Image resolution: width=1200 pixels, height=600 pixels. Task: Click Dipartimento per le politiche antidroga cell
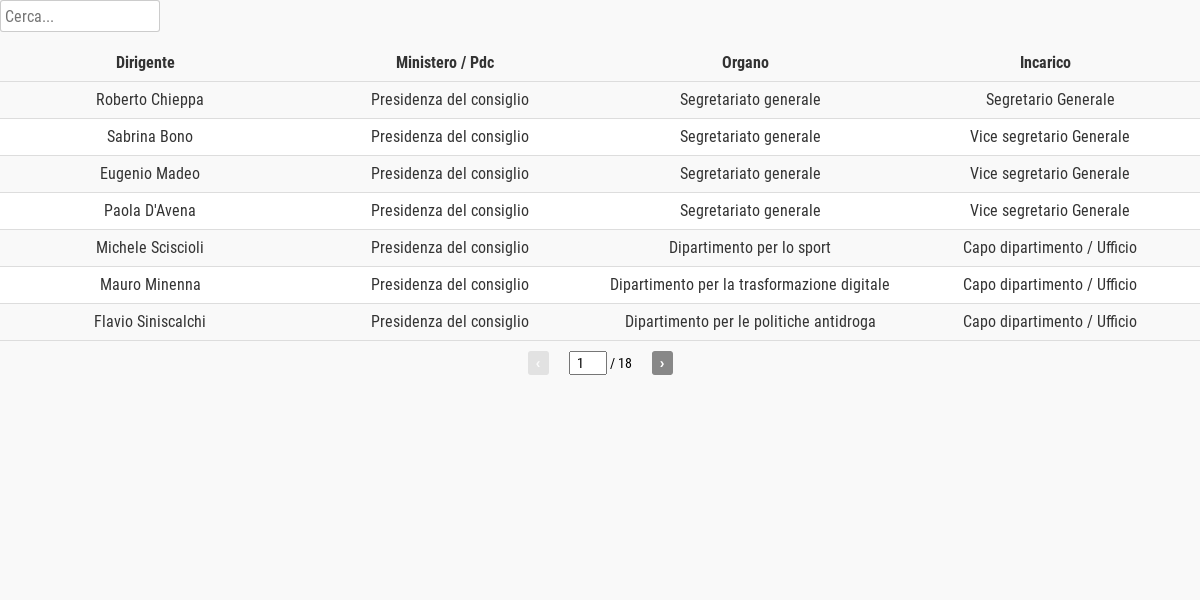tap(750, 322)
